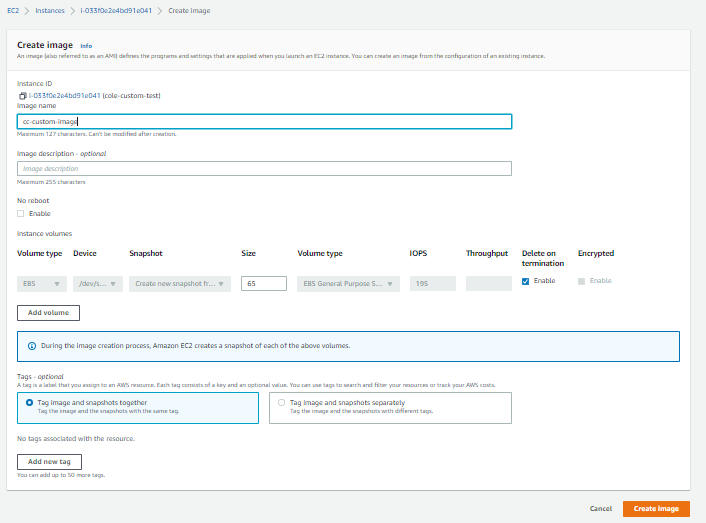Image resolution: width=706 pixels, height=523 pixels.
Task: Open the i-033f0e2e4bd91e041 breadcrumb link
Action: coord(116,10)
